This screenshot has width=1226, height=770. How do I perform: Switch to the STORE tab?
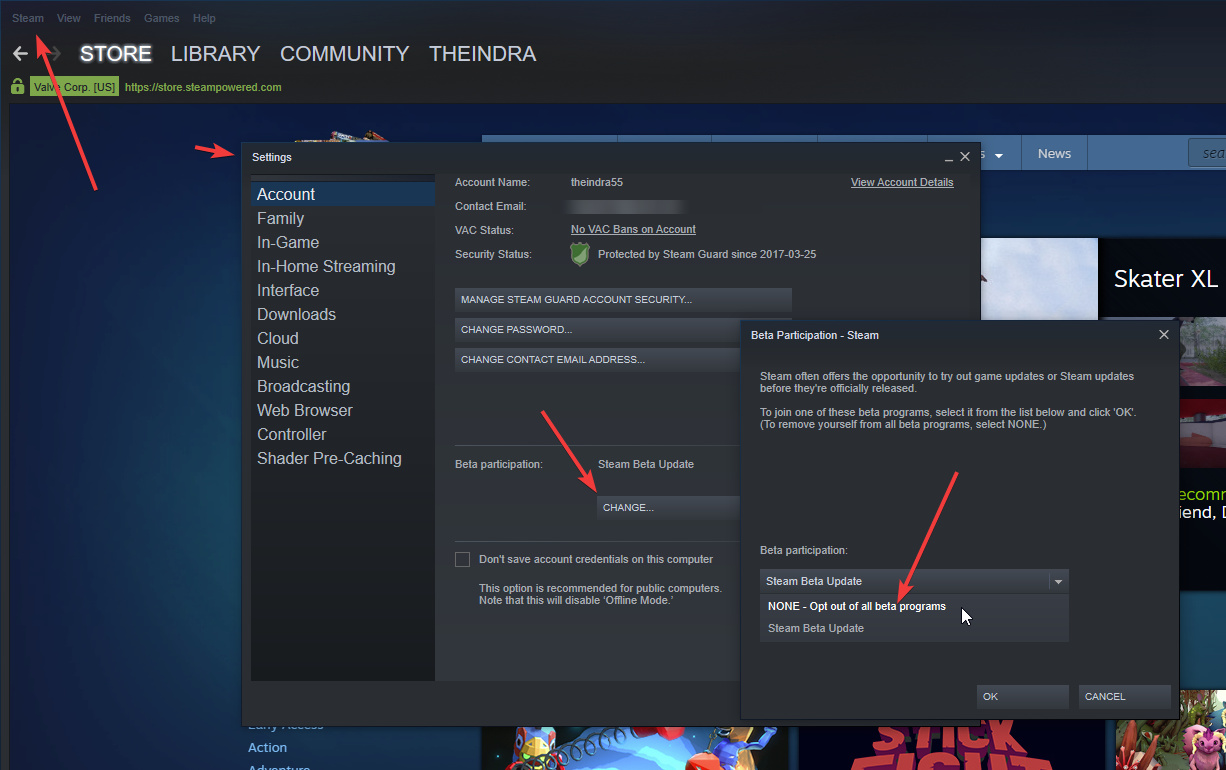click(116, 54)
